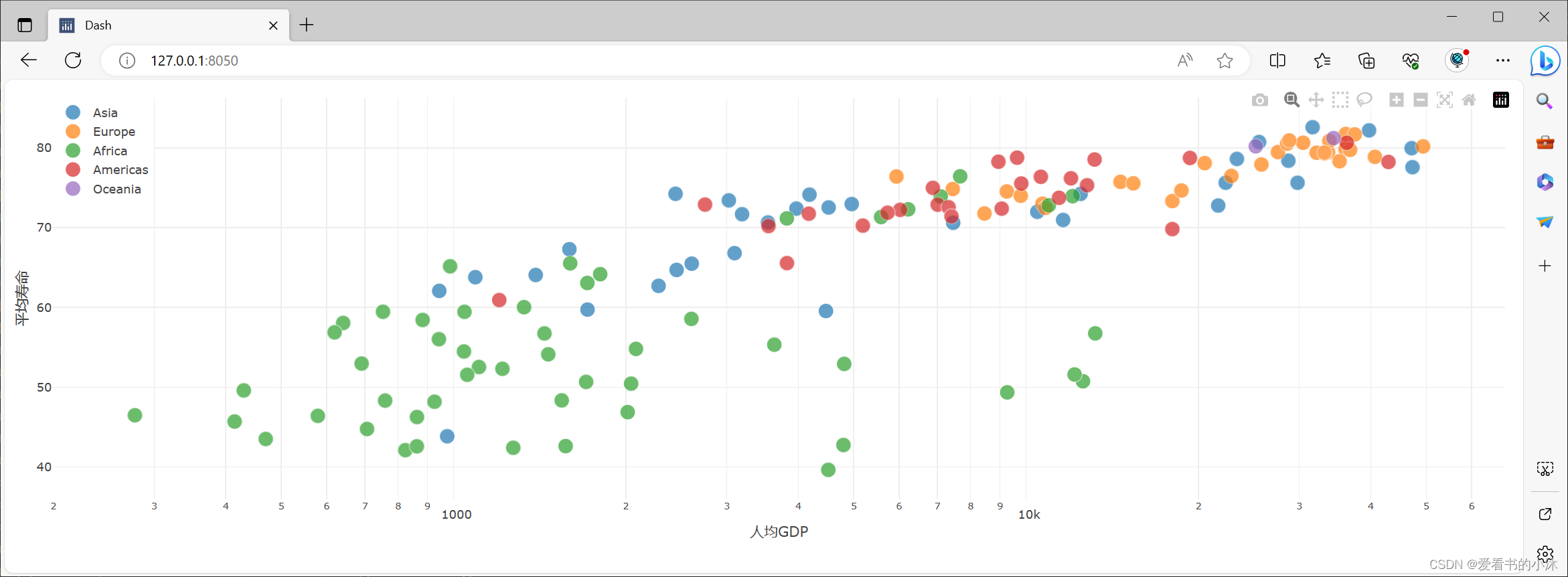This screenshot has height=577, width=1568.
Task: Click the Autoscale axes icon
Action: [x=1444, y=100]
